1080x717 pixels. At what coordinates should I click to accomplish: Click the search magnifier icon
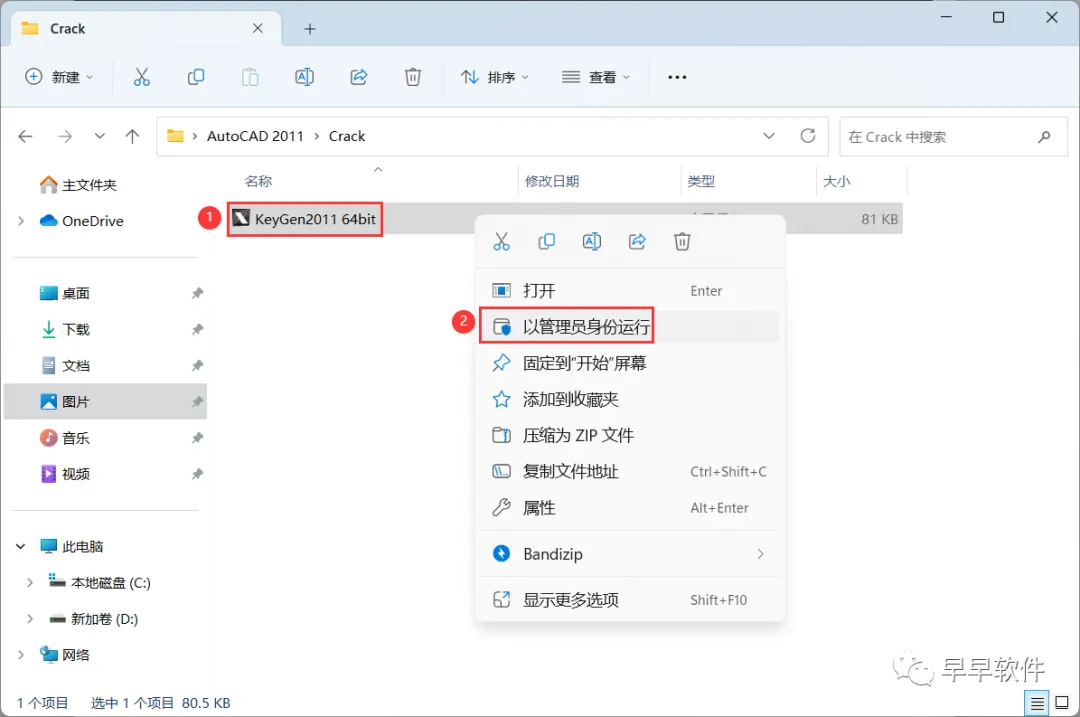click(1044, 136)
